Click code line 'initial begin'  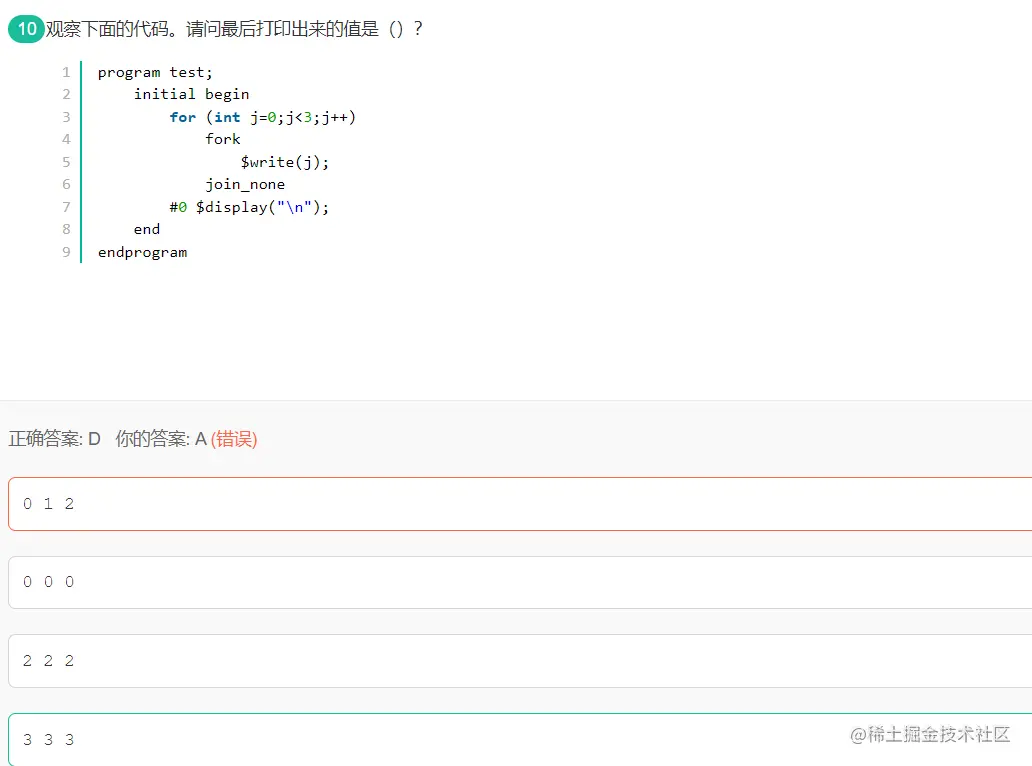point(192,94)
